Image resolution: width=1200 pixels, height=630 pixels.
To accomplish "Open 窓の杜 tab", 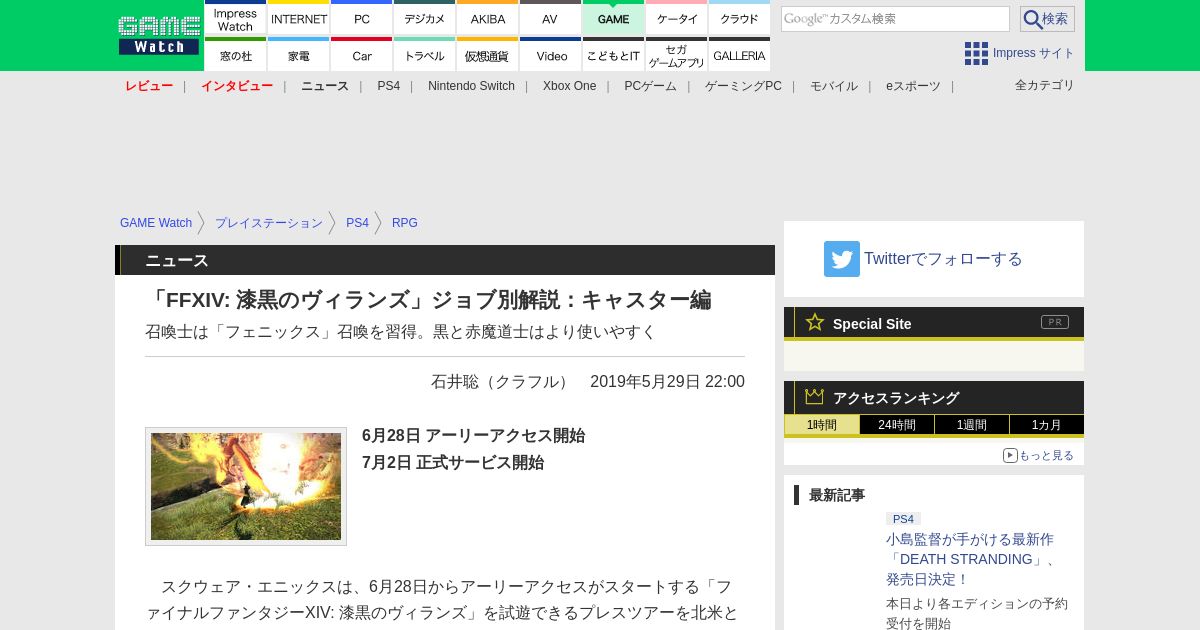I will [x=235, y=55].
